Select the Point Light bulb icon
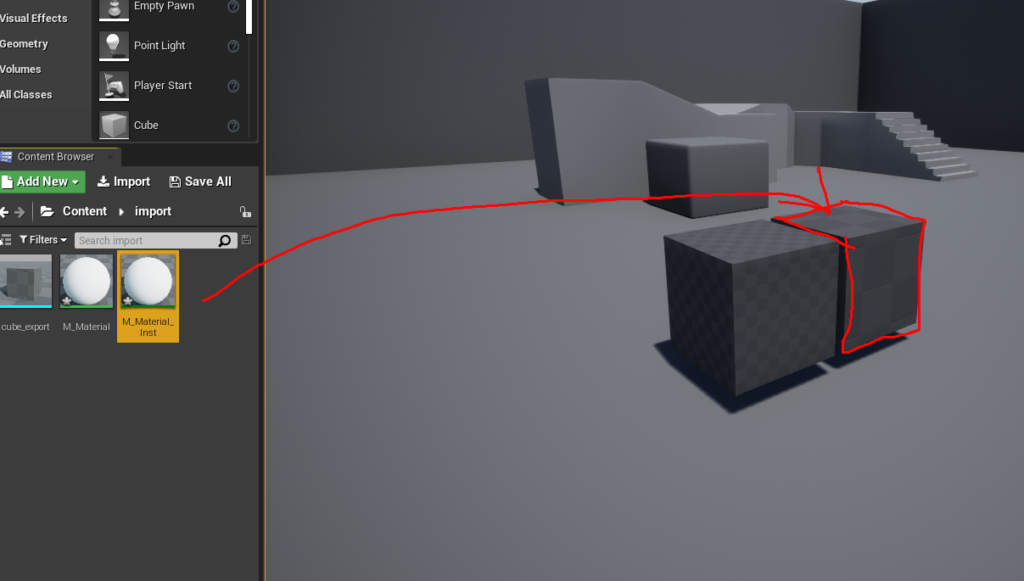 coord(114,46)
